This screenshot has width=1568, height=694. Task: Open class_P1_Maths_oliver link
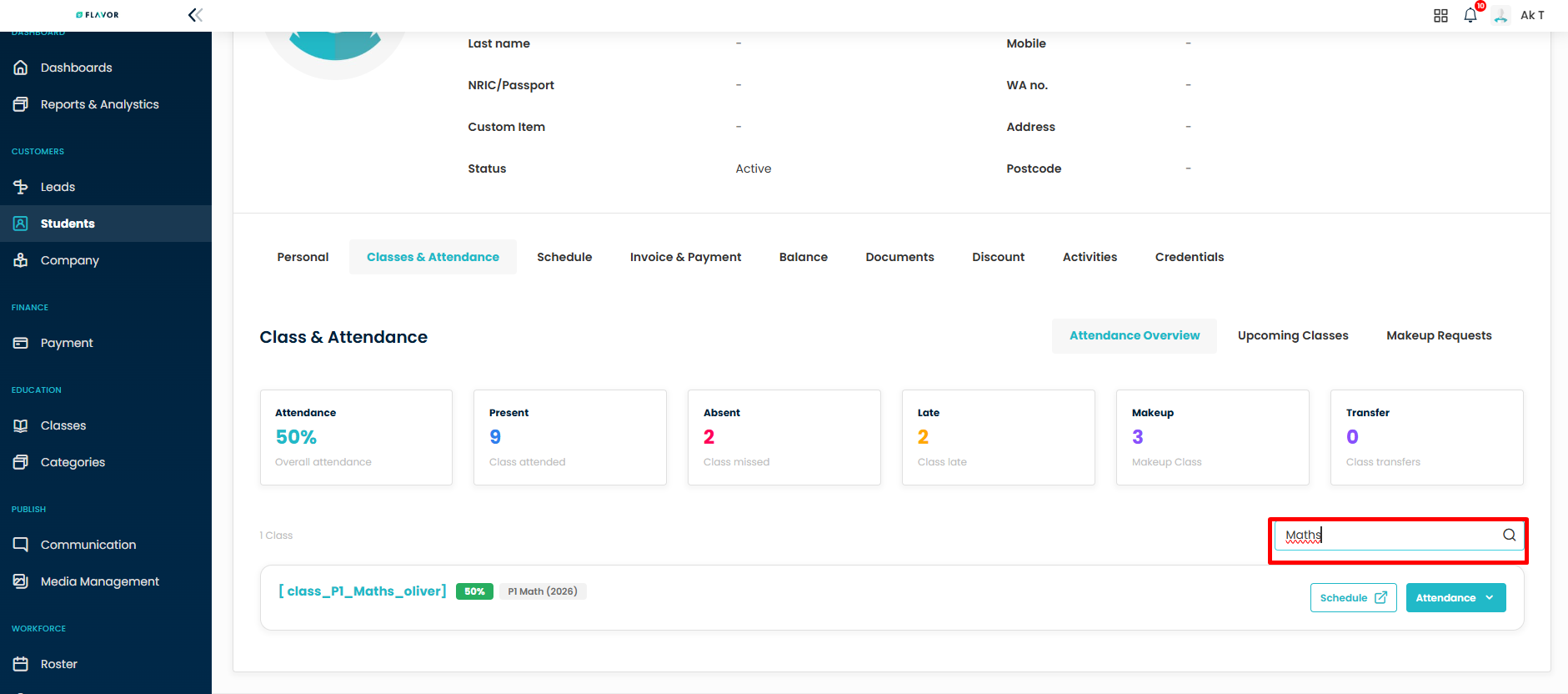pyautogui.click(x=363, y=591)
